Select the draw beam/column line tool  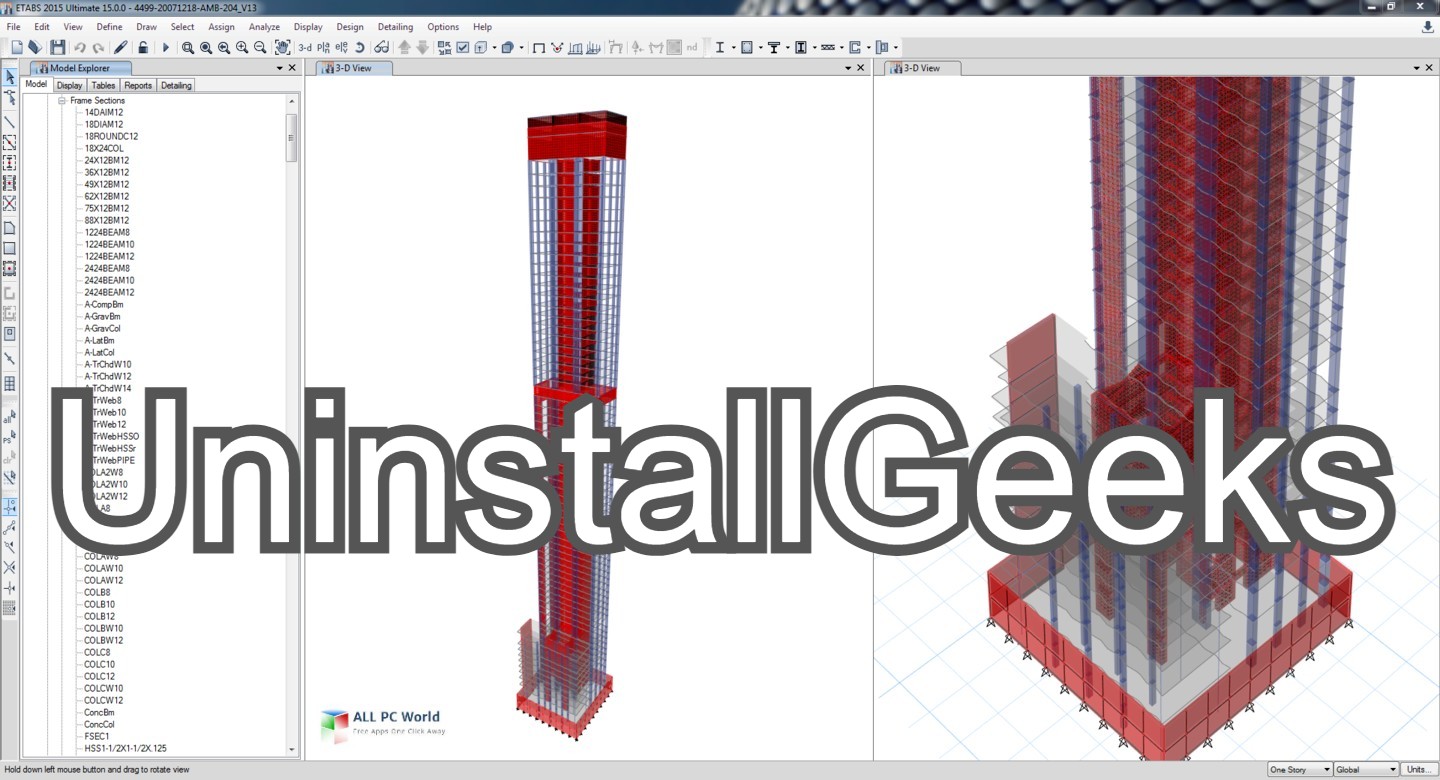(10, 123)
